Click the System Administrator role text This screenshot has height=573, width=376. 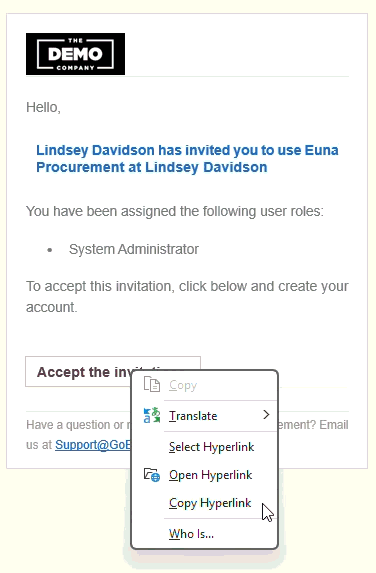134,249
